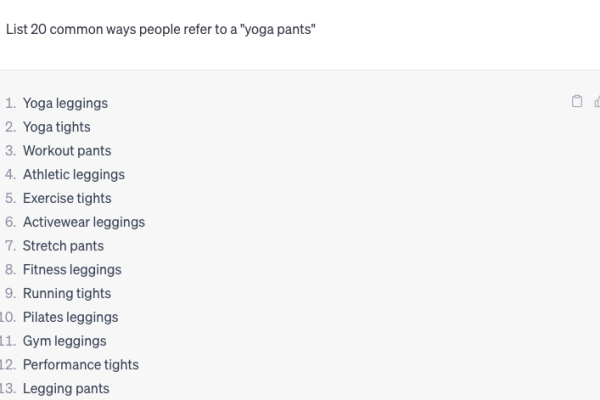The width and height of the screenshot is (600, 400).
Task: Click the number 1 list marker
Action: pos(10,103)
